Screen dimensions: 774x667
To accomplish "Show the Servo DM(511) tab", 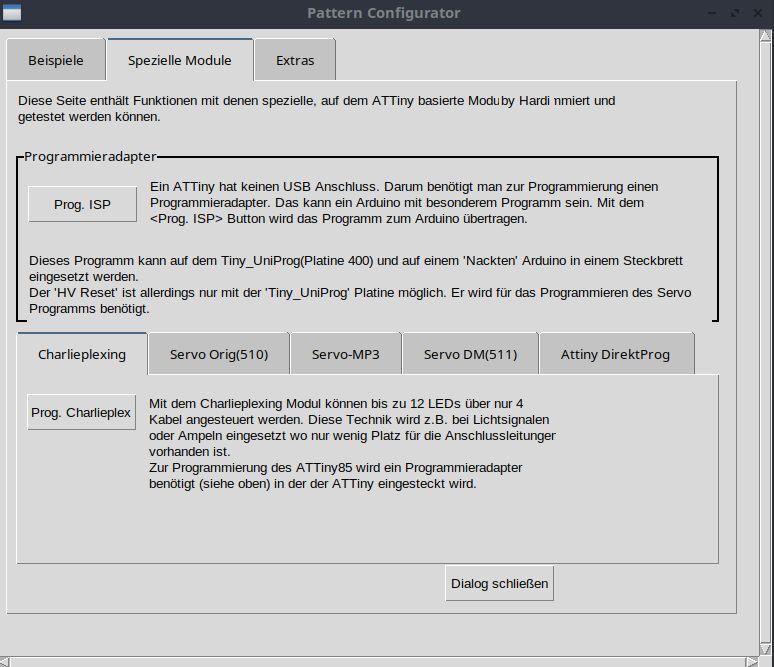I will click(470, 354).
